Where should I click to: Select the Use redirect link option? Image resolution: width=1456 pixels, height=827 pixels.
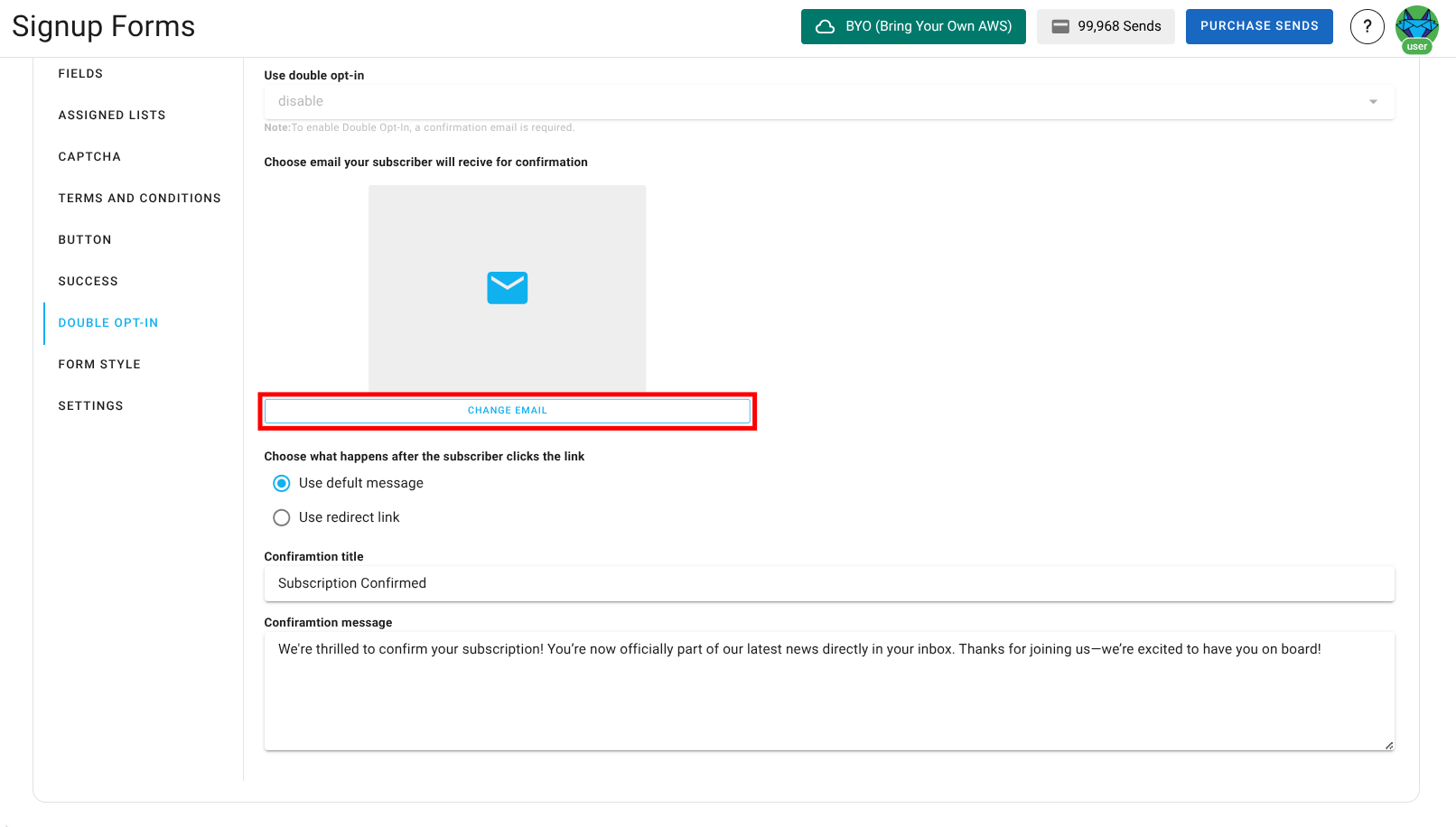281,517
